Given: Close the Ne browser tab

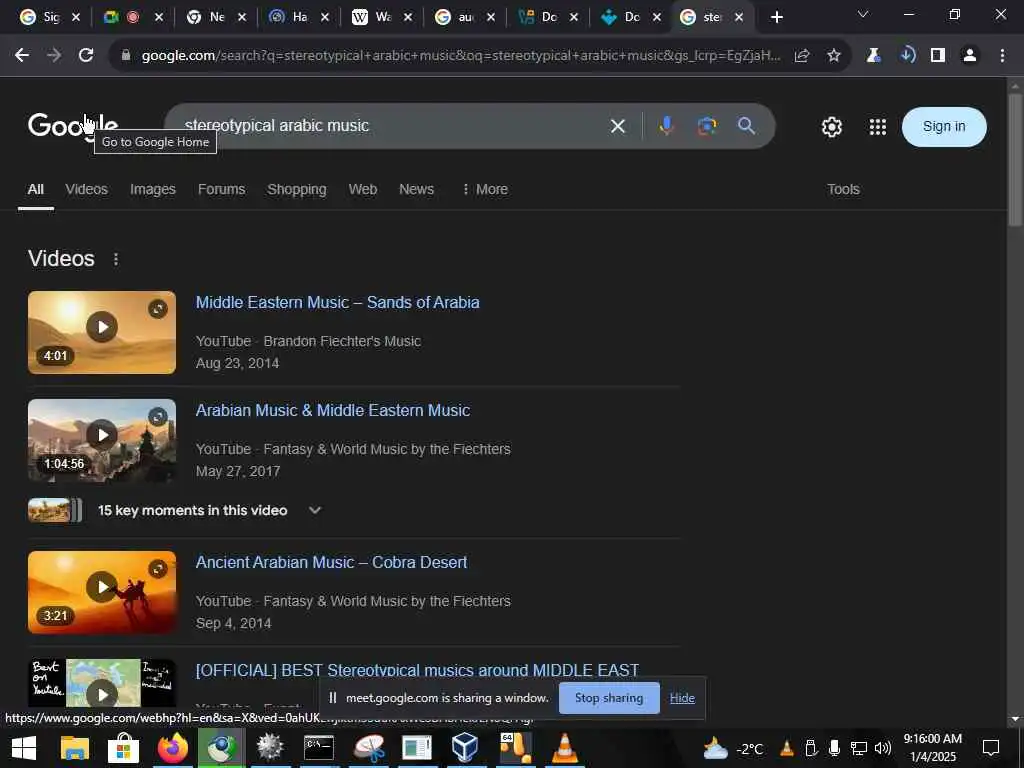Looking at the screenshot, I should [242, 18].
